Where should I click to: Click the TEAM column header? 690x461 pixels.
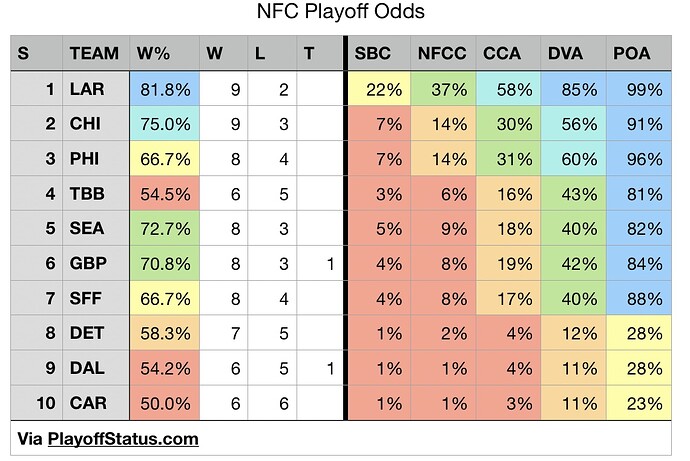95,53
